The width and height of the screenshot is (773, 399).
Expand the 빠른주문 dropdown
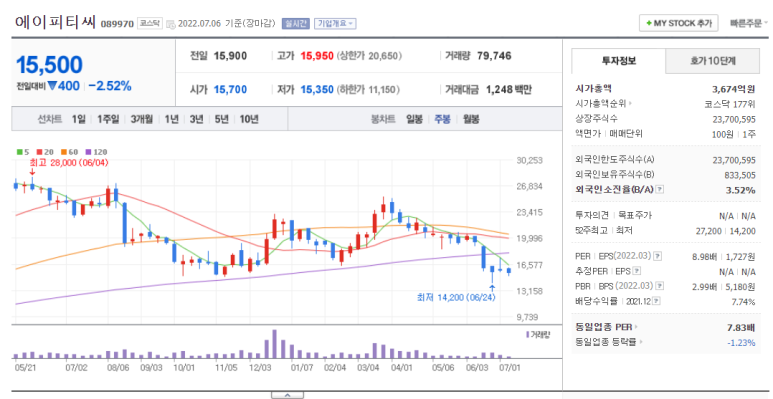coord(749,23)
